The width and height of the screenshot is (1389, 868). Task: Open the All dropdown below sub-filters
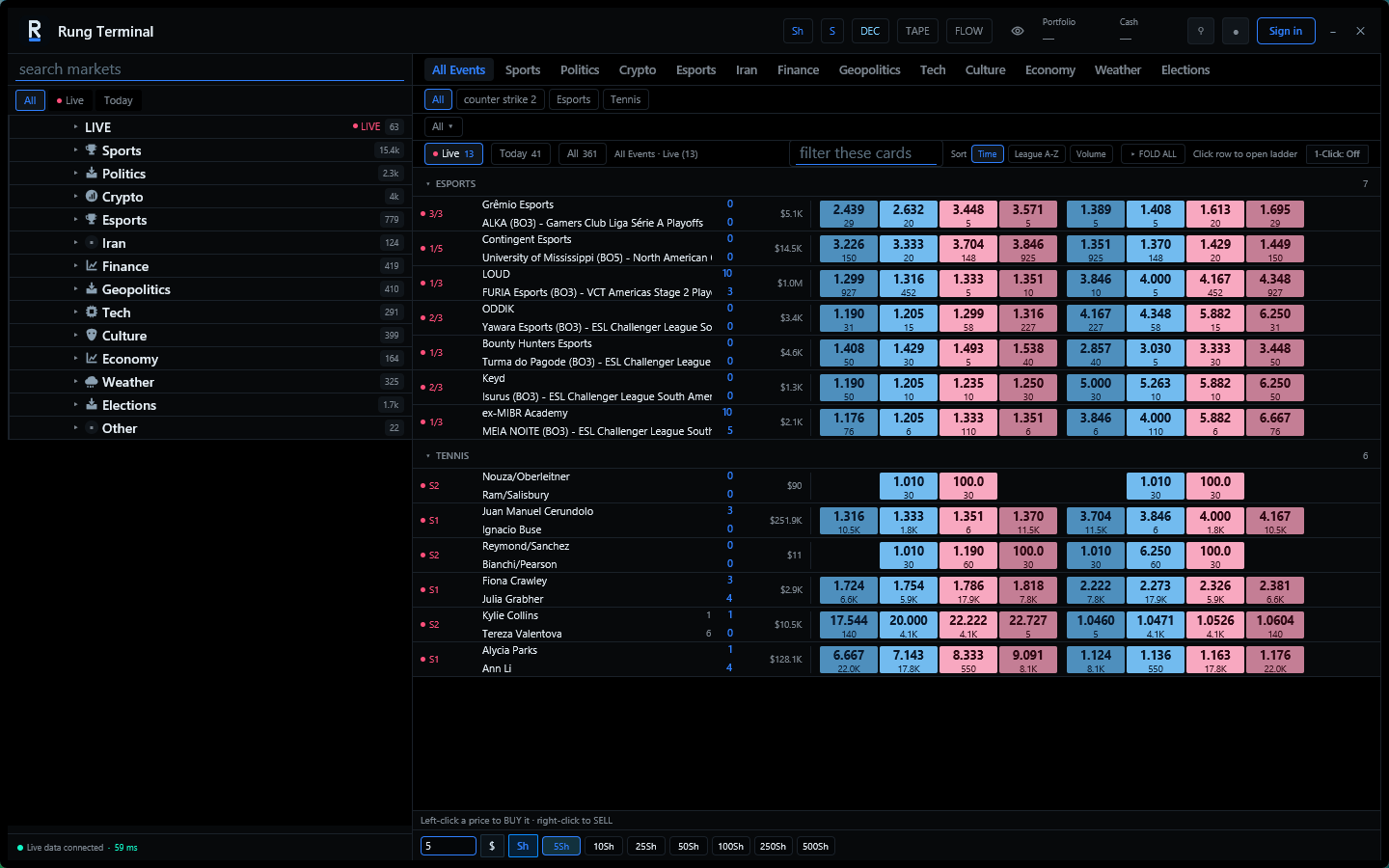tap(444, 126)
